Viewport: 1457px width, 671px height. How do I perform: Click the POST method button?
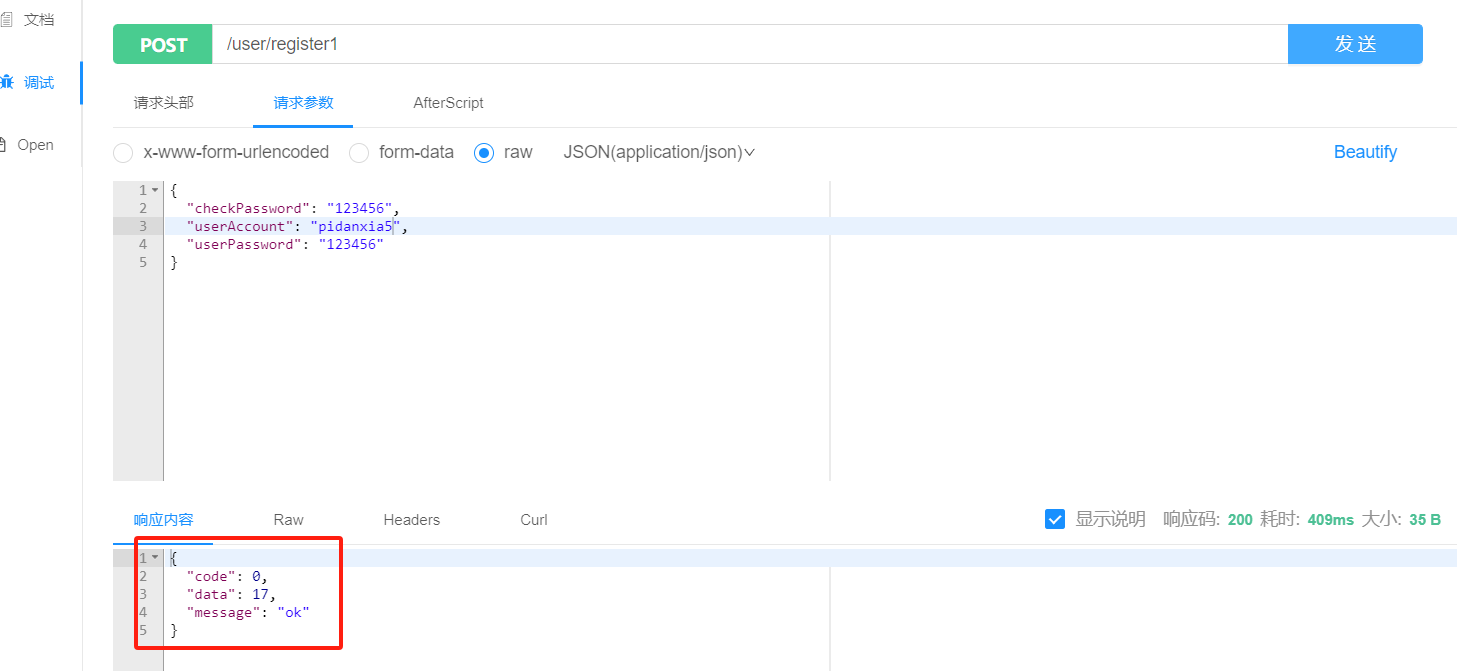pyautogui.click(x=163, y=45)
